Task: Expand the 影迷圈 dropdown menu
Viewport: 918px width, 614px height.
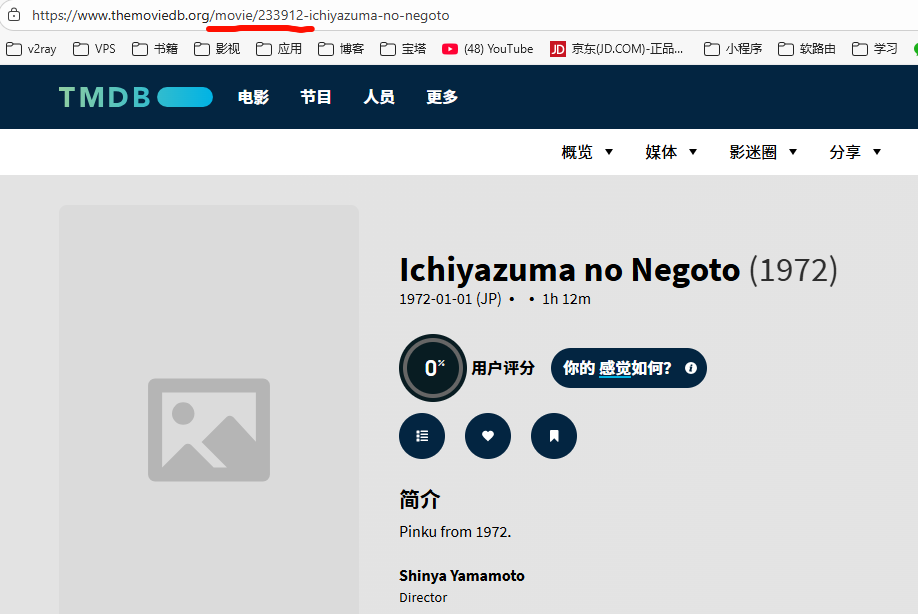Action: pos(763,152)
